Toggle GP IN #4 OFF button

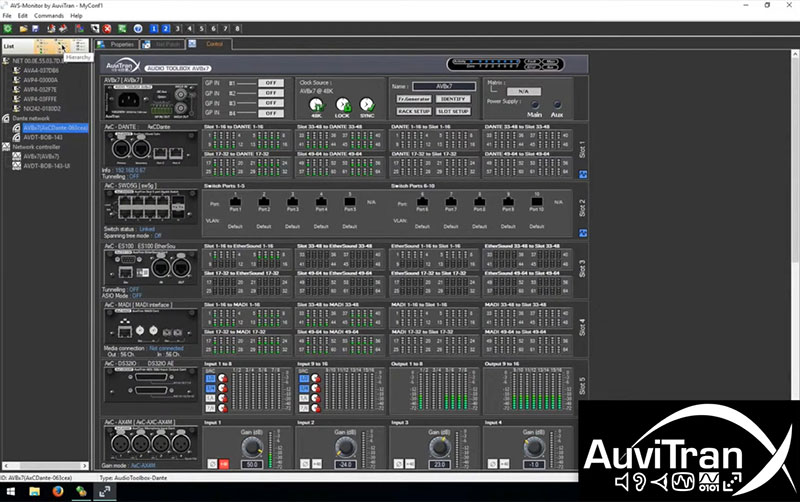[271, 113]
